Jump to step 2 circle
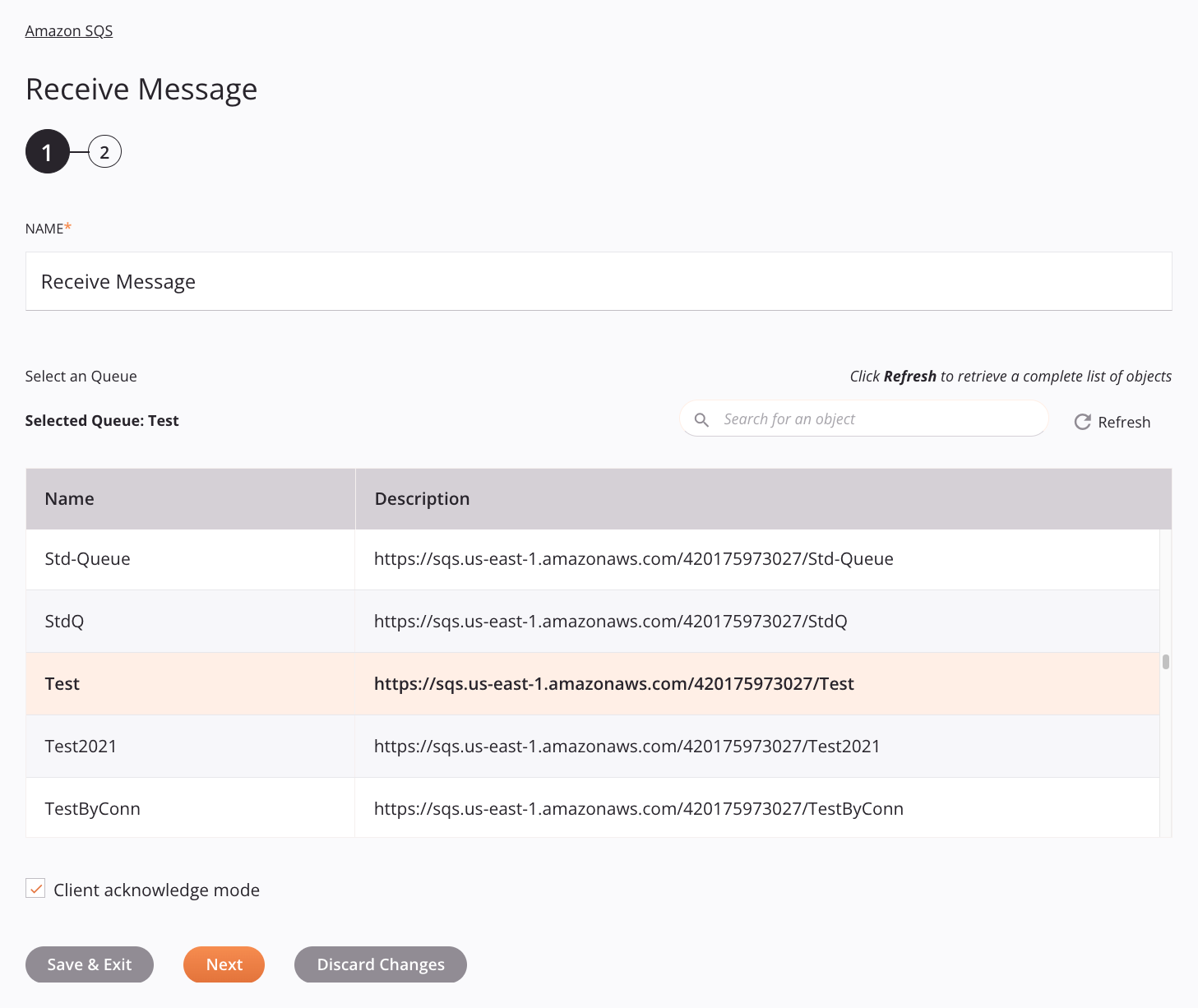The image size is (1198, 1008). point(104,152)
